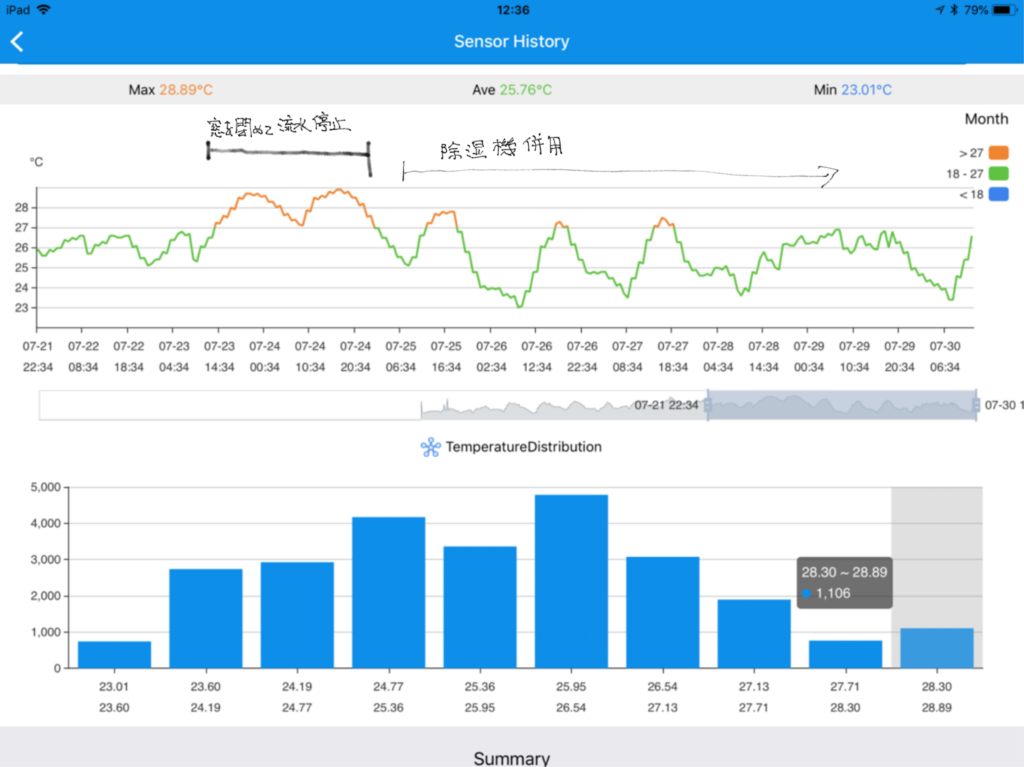Select the 25.95–26.54 histogram bar

(571, 581)
